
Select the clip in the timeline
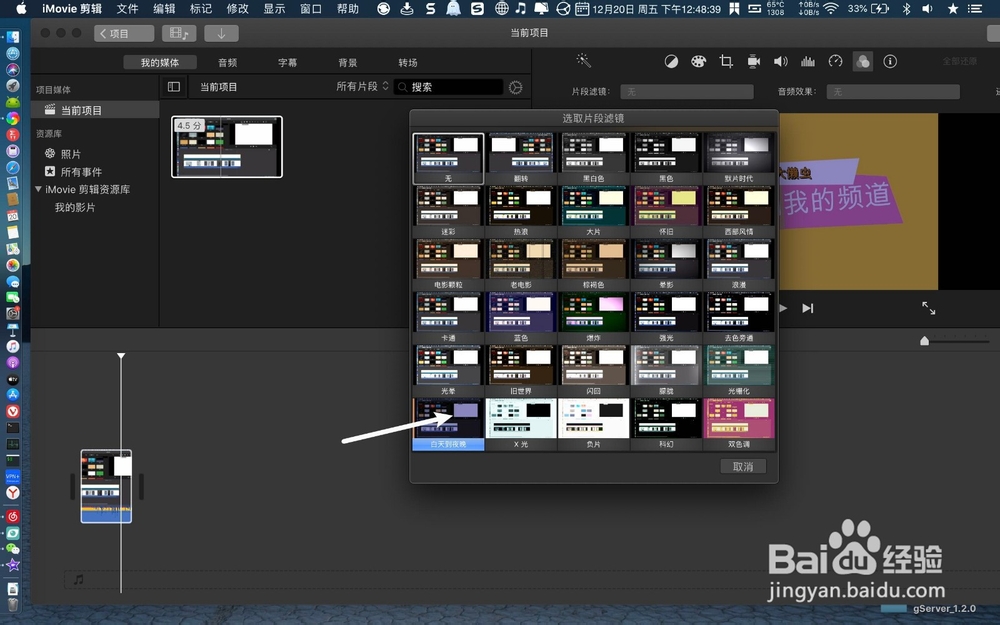[x=106, y=486]
